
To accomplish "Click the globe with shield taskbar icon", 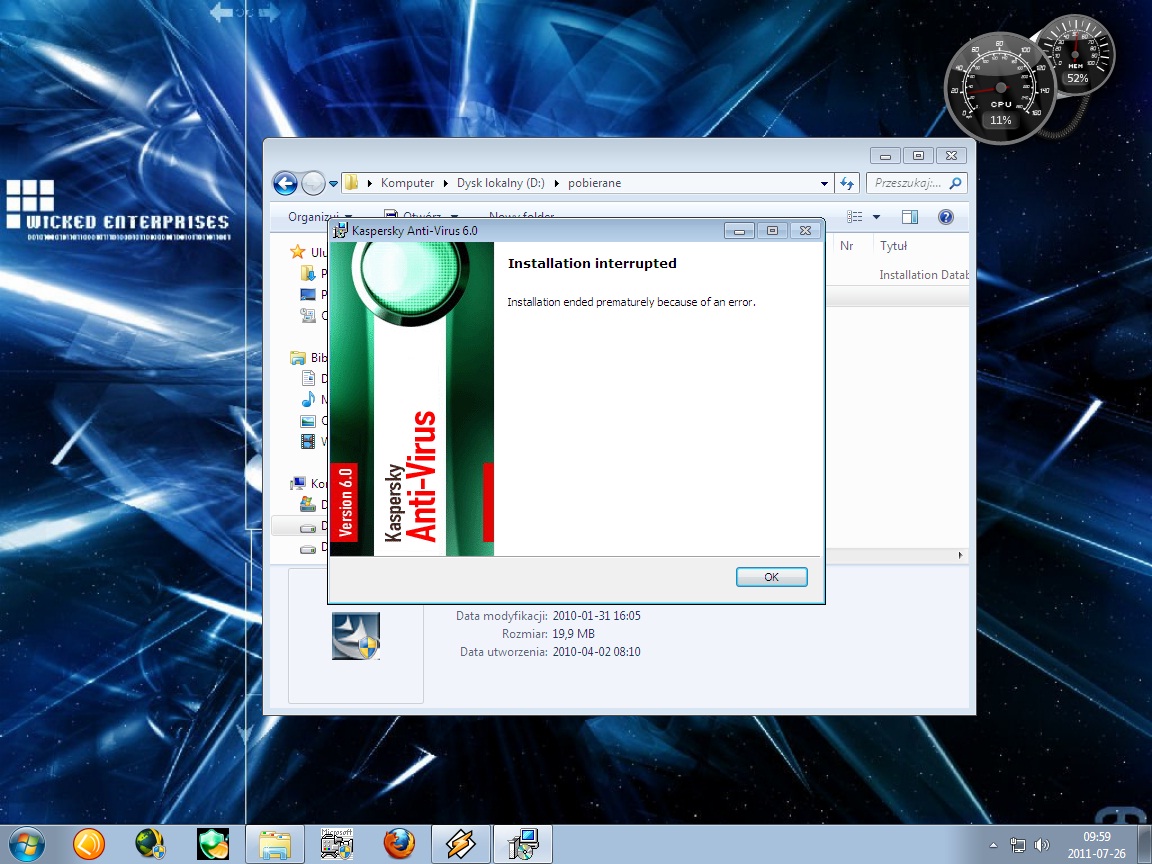I will 151,844.
